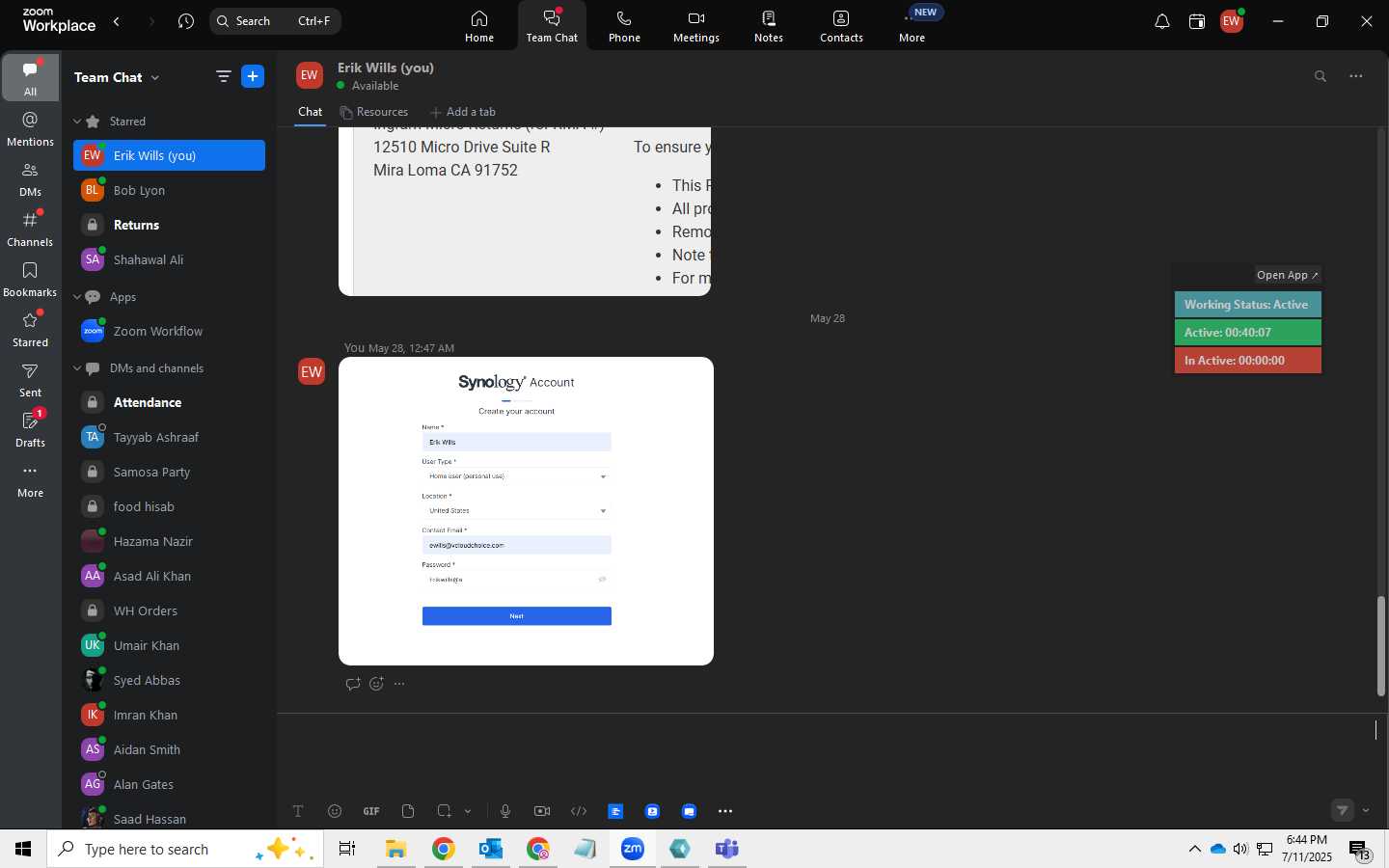
Task: Toggle text formatting in composer
Action: tap(298, 811)
